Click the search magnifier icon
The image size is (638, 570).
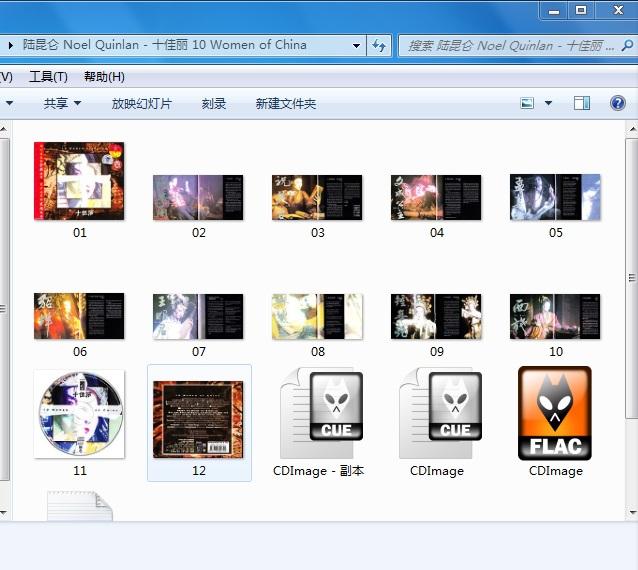627,46
